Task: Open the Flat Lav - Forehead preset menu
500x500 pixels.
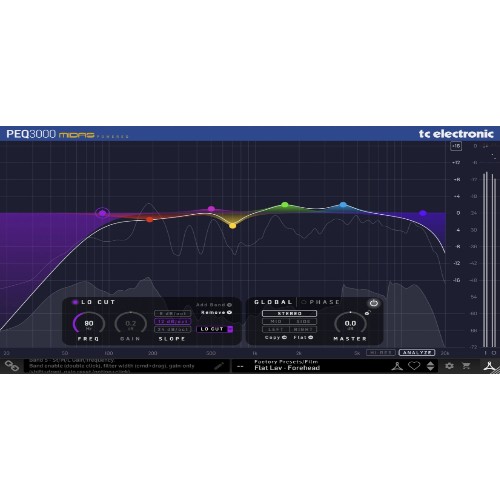Action: pyautogui.click(x=287, y=368)
